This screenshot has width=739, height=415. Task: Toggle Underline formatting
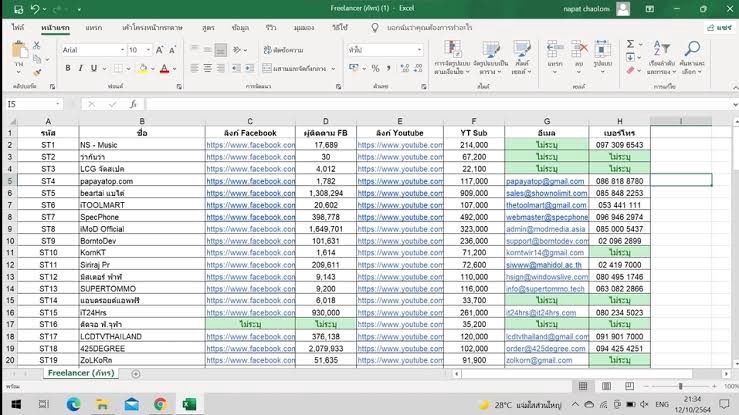coord(94,68)
